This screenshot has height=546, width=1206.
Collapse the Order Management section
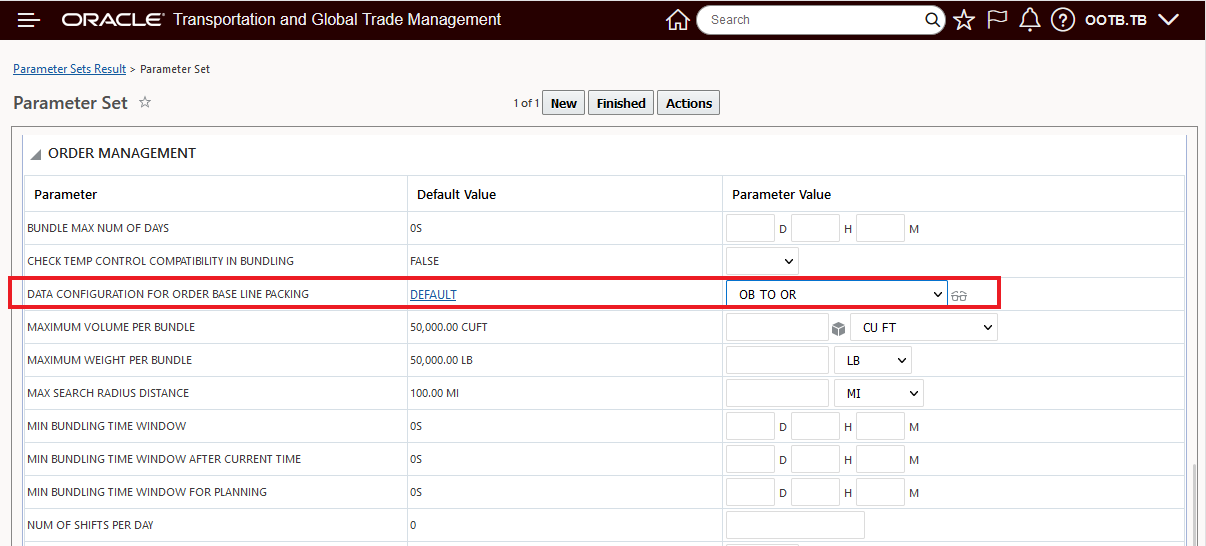tap(36, 154)
